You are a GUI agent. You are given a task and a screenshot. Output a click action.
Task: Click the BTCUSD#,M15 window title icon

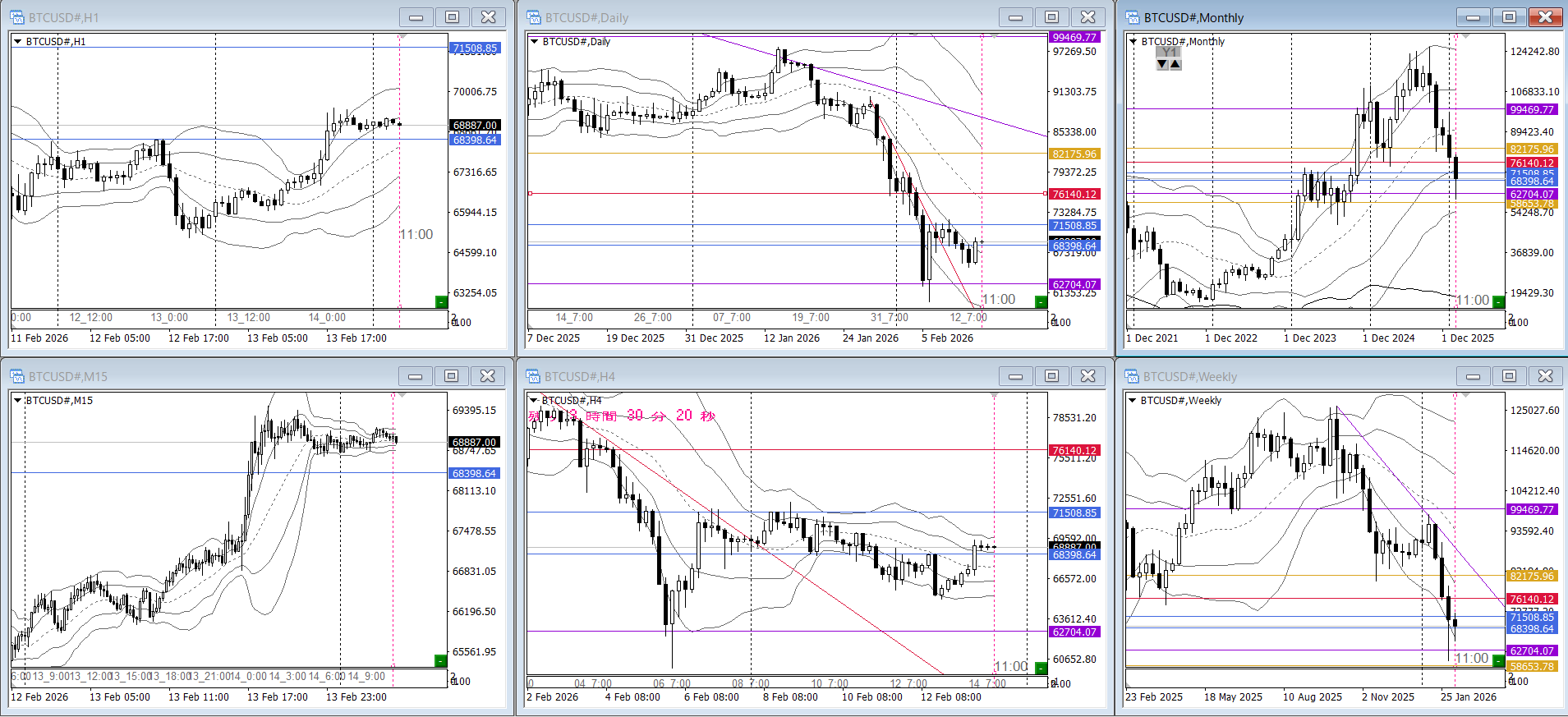(x=17, y=376)
